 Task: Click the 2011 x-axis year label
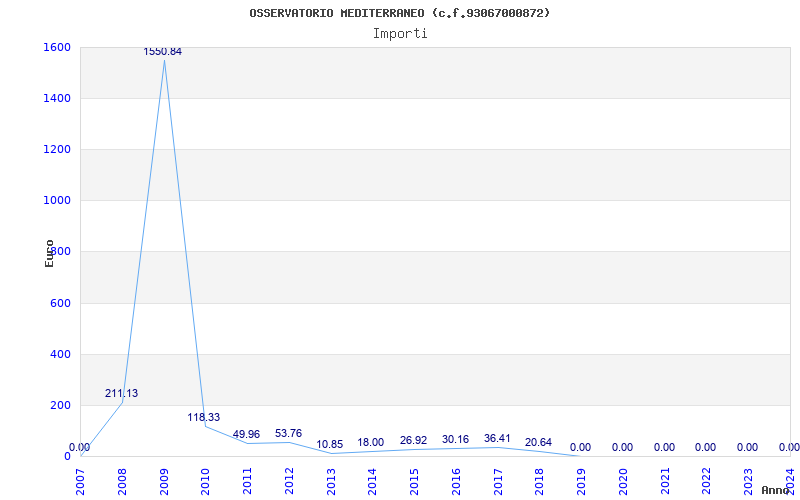coord(247,482)
